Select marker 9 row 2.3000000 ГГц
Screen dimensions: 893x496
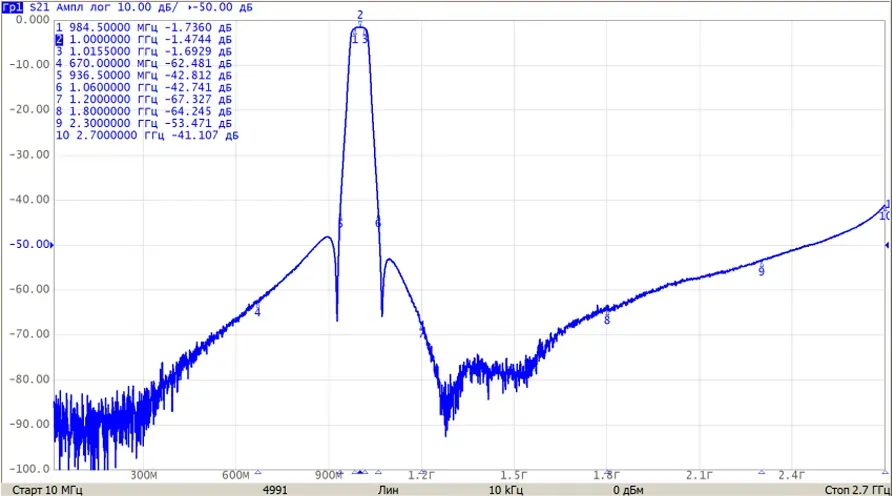[x=144, y=123]
